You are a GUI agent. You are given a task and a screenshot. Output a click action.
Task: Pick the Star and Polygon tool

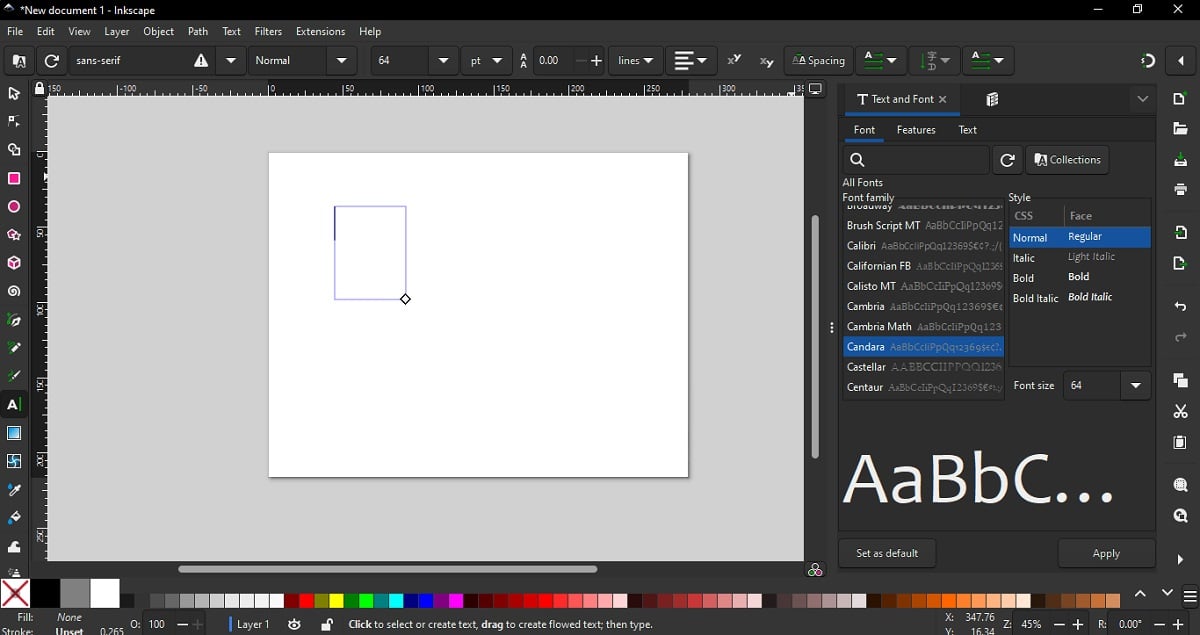coord(14,236)
